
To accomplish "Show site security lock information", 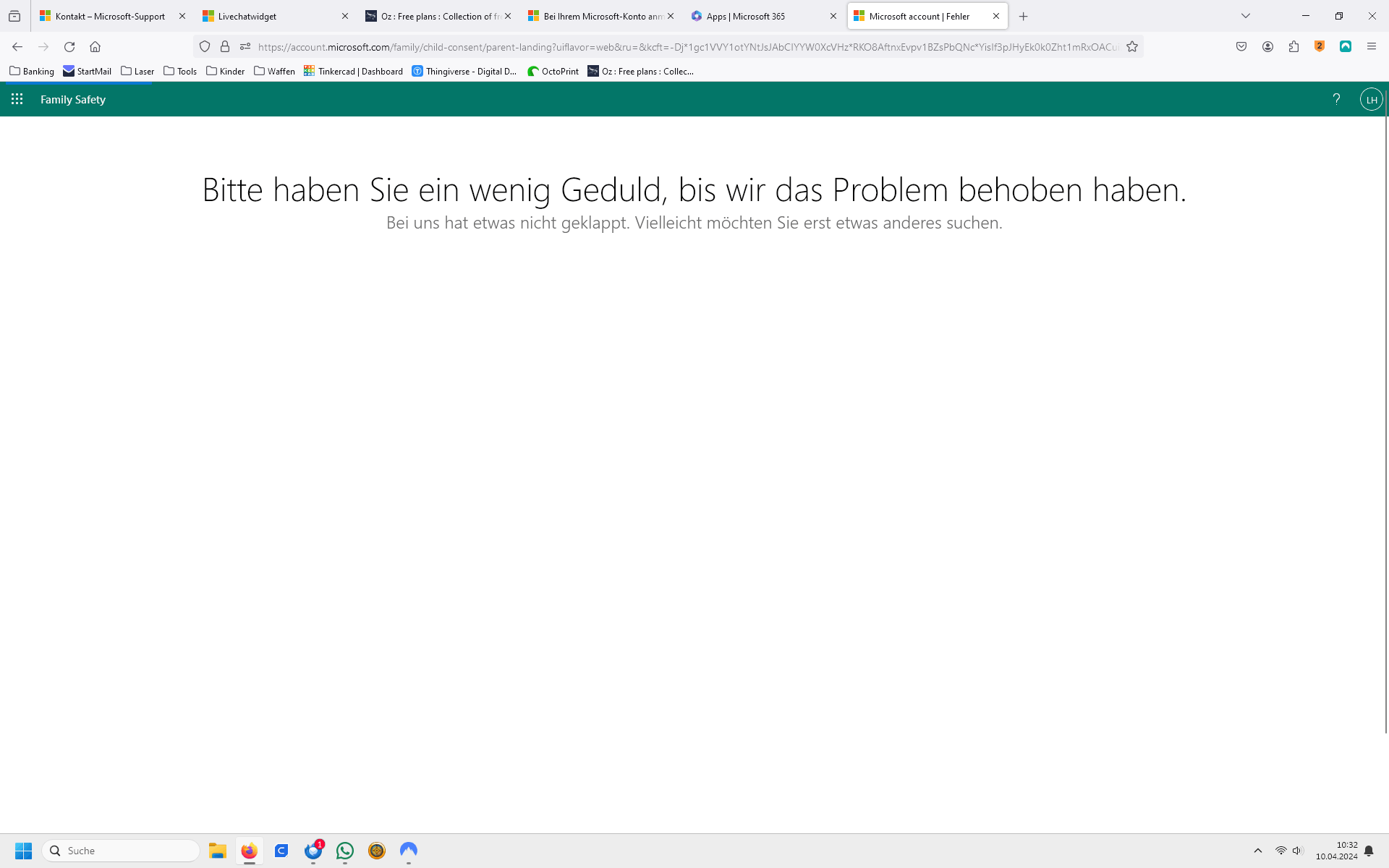I will pyautogui.click(x=225, y=47).
